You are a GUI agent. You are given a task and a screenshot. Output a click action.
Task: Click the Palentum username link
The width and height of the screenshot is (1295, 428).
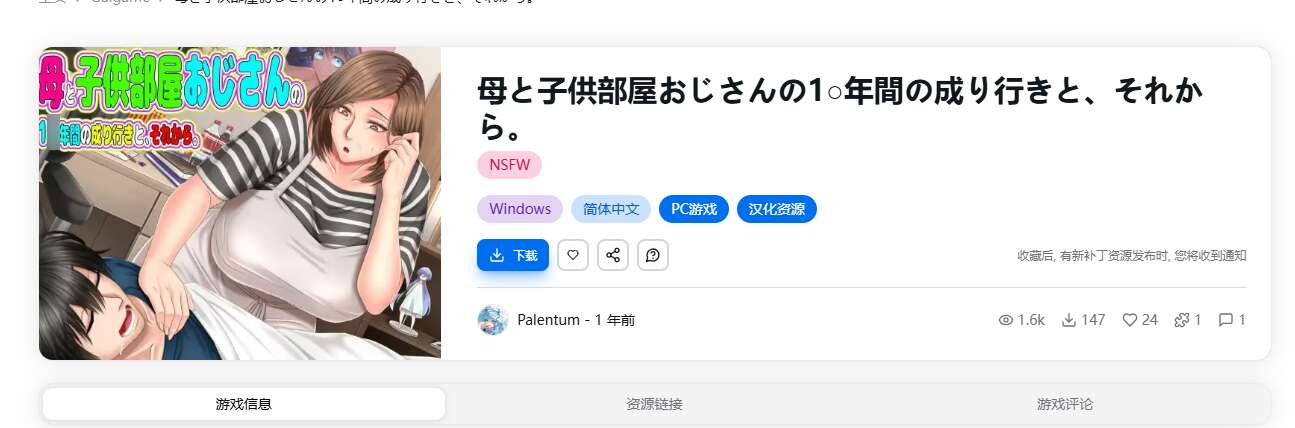point(548,320)
